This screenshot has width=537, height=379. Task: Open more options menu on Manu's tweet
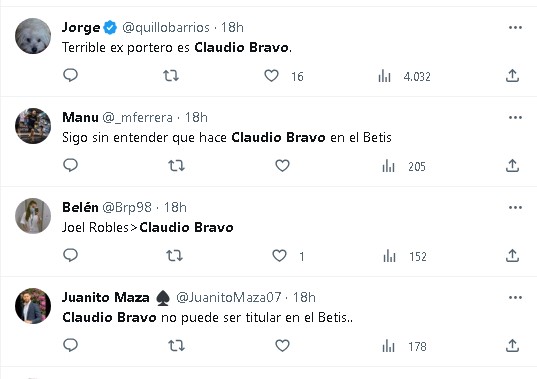pyautogui.click(x=515, y=117)
